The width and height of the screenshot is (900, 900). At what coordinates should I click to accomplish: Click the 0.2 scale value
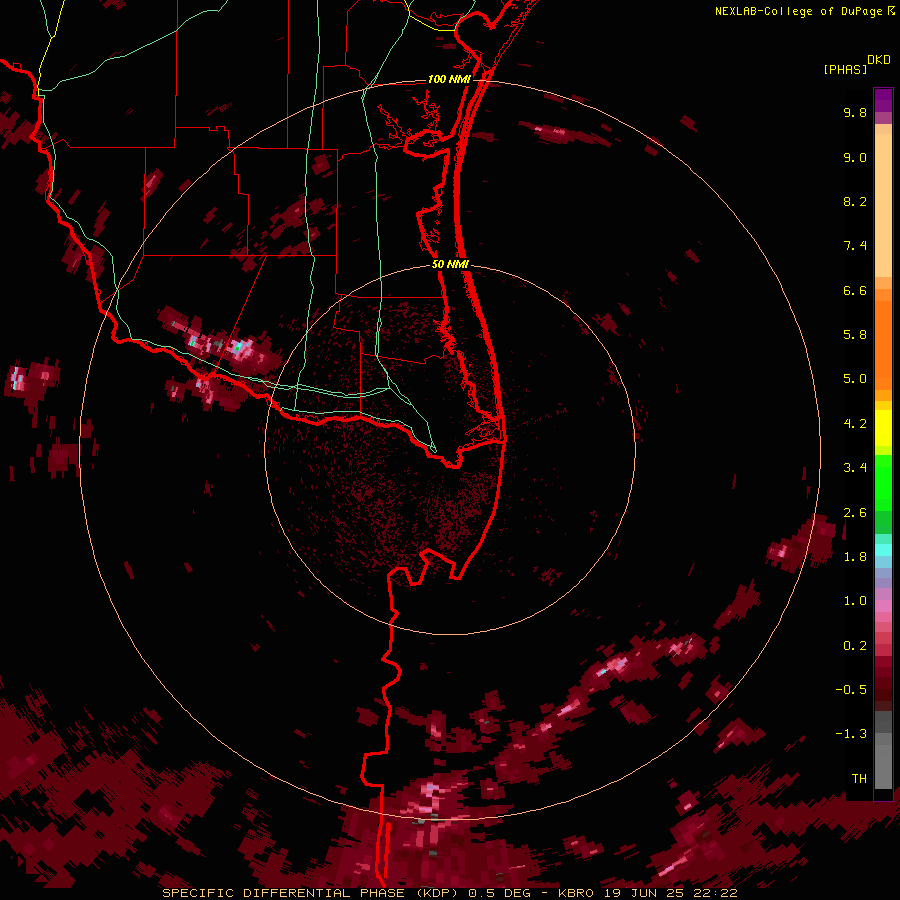point(855,646)
